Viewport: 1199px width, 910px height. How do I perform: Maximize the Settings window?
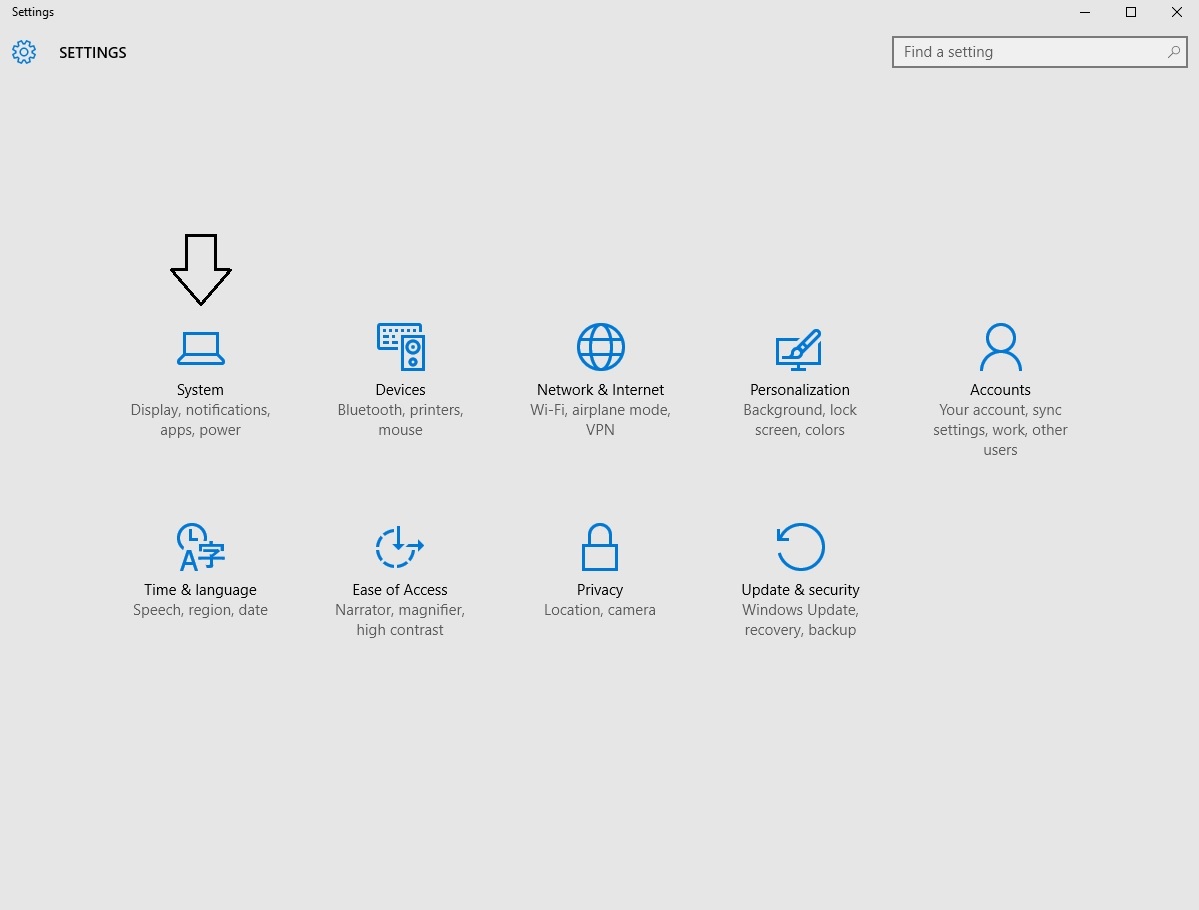(x=1131, y=12)
